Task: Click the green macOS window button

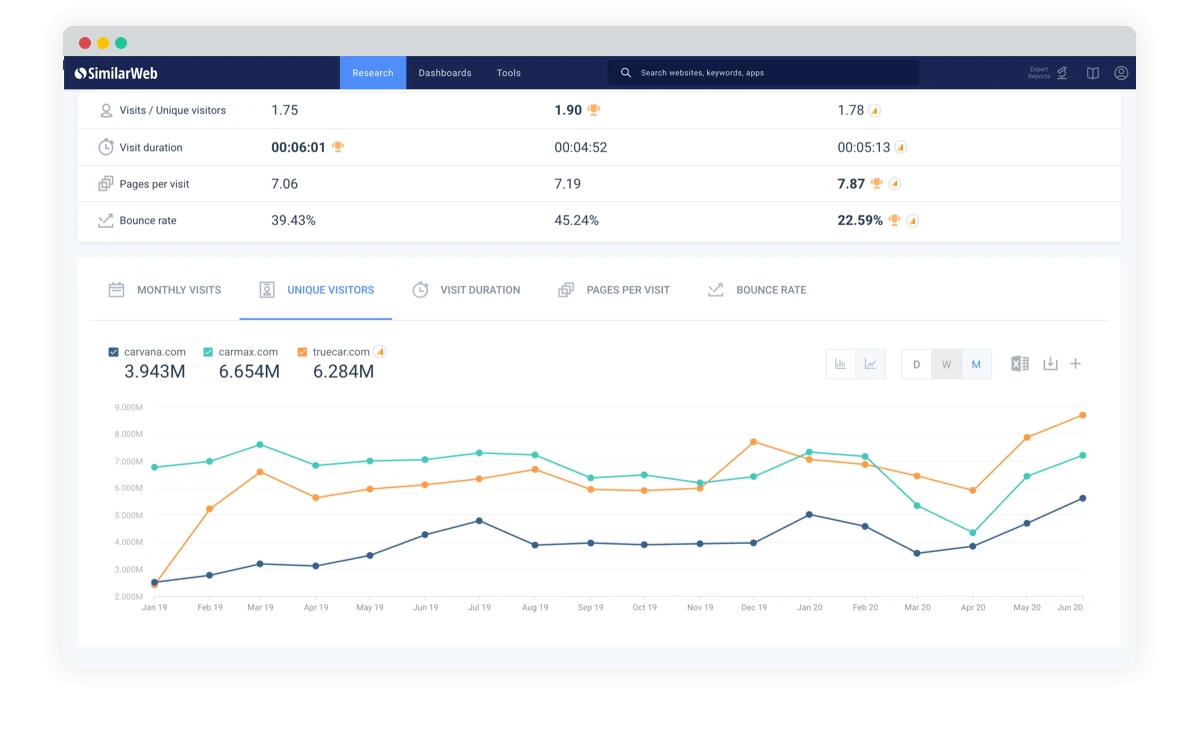Action: [x=121, y=43]
